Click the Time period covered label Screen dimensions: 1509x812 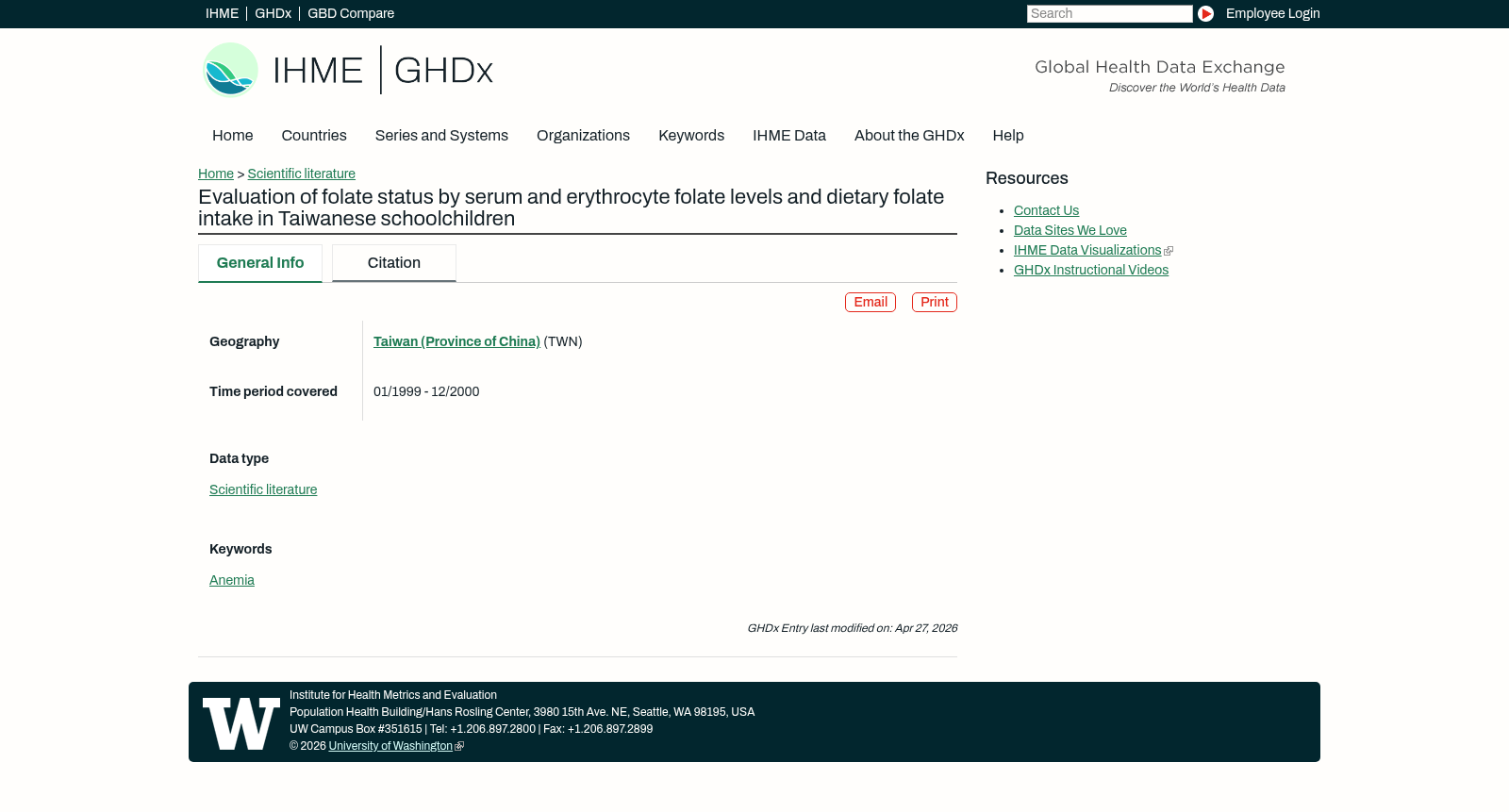(x=274, y=391)
